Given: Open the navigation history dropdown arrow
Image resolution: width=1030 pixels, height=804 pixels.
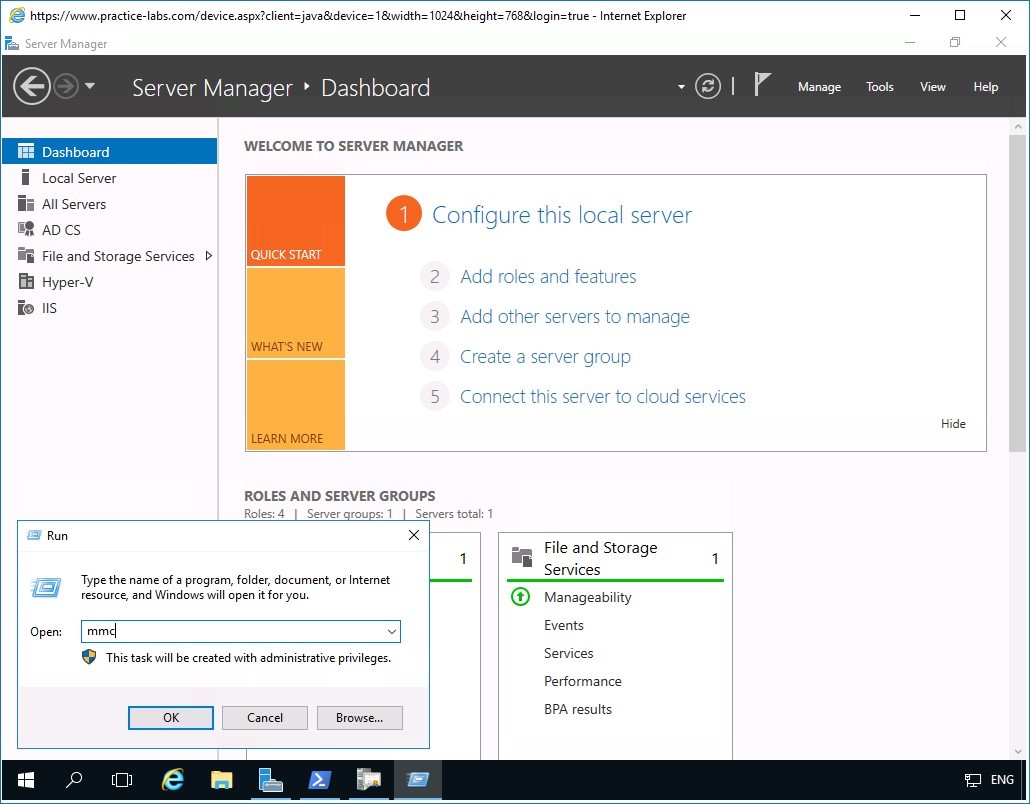Looking at the screenshot, I should tap(90, 85).
